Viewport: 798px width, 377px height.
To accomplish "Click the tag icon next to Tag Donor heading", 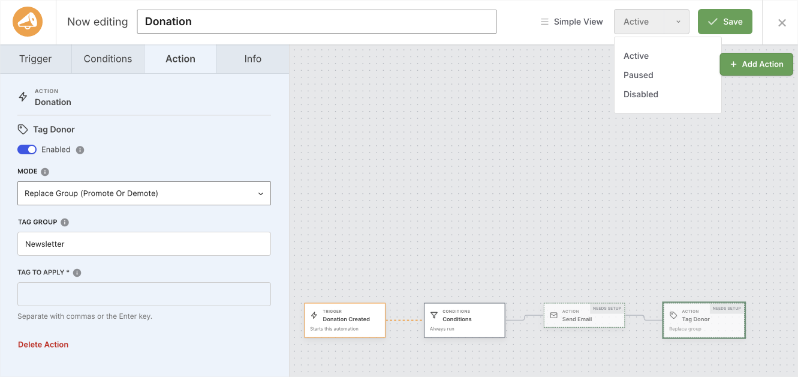I will pyautogui.click(x=22, y=129).
